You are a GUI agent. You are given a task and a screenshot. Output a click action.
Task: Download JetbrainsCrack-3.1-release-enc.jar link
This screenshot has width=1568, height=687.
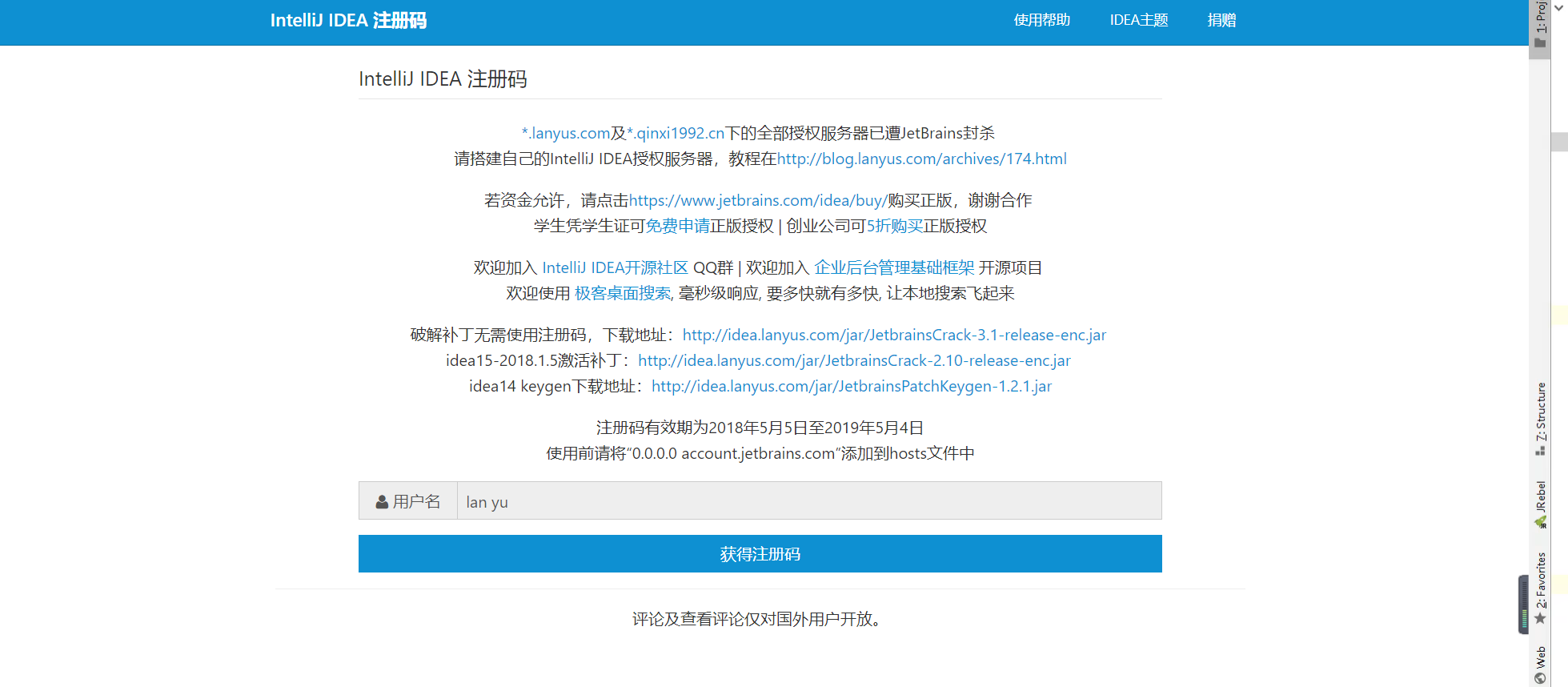click(x=894, y=335)
